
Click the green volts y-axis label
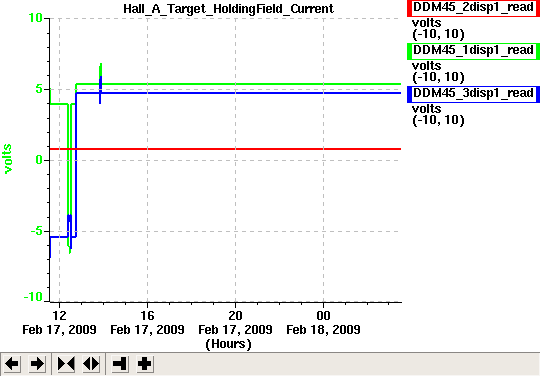[8, 159]
